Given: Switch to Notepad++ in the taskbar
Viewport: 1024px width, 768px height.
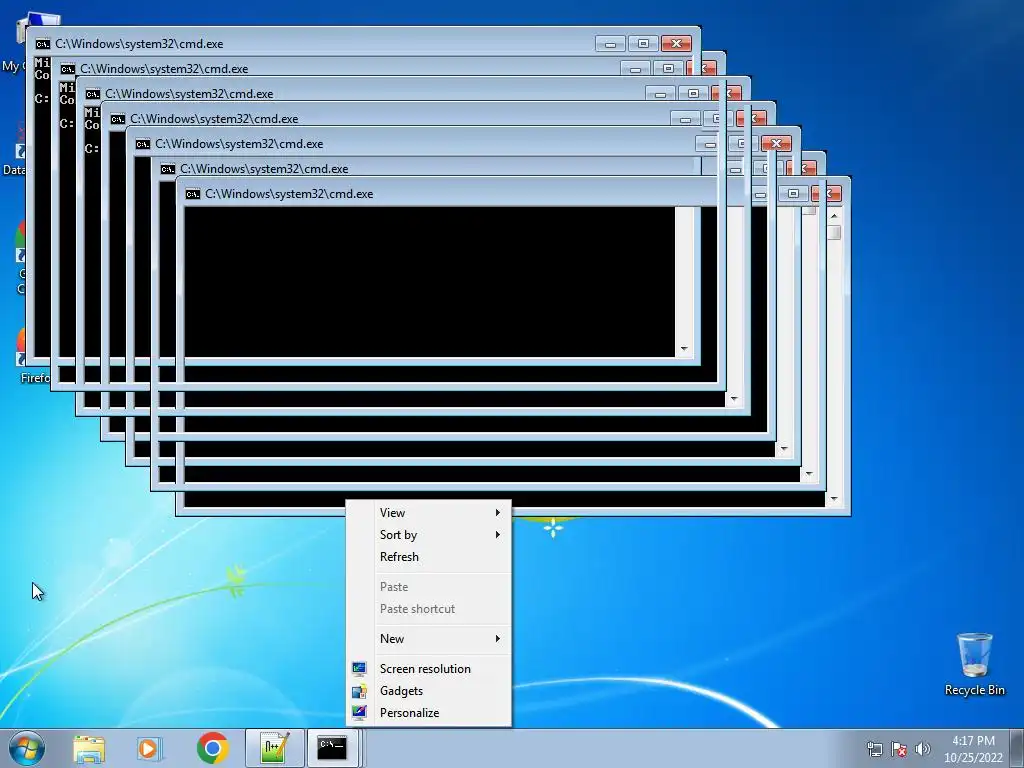Looking at the screenshot, I should [274, 748].
